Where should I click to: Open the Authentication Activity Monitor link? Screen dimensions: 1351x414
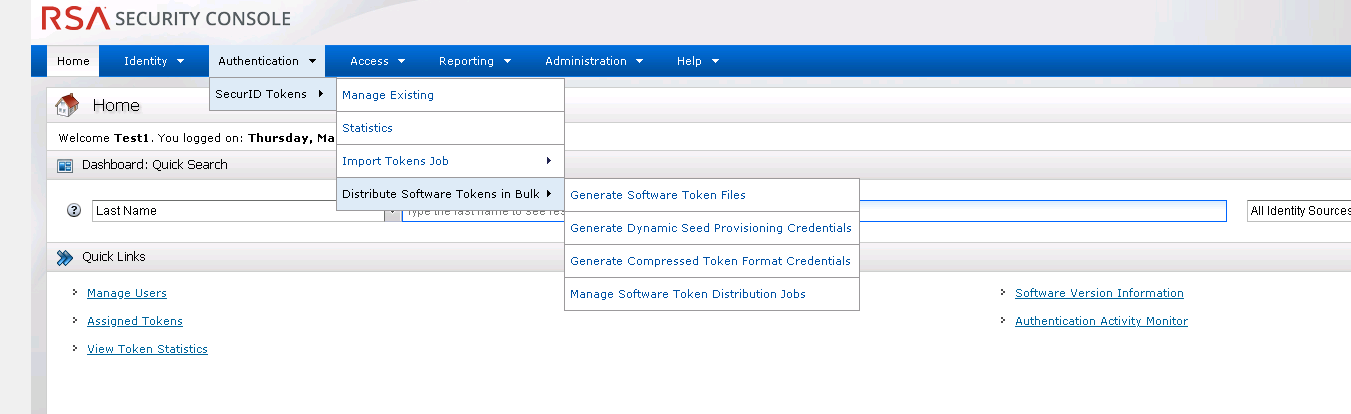(x=1101, y=321)
